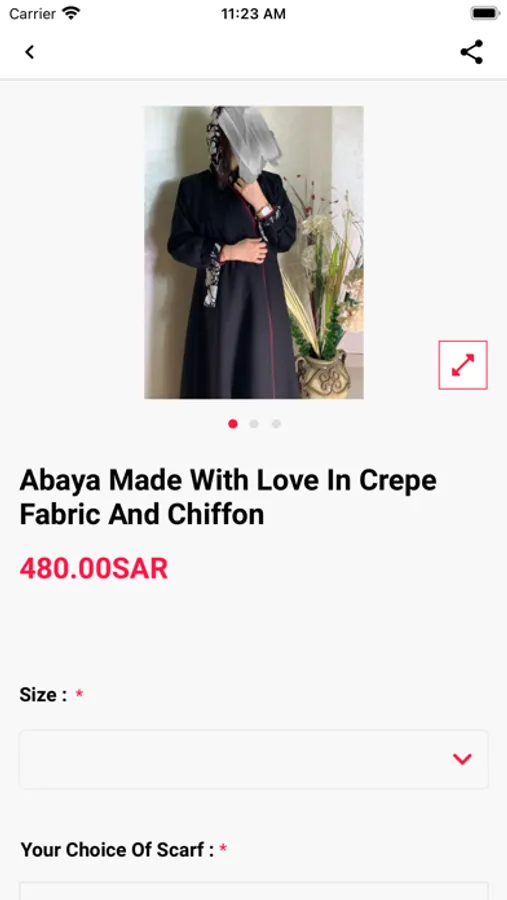Screen dimensions: 507x900
Task: Tap the red asterisk beside Size
Action: coord(79,694)
